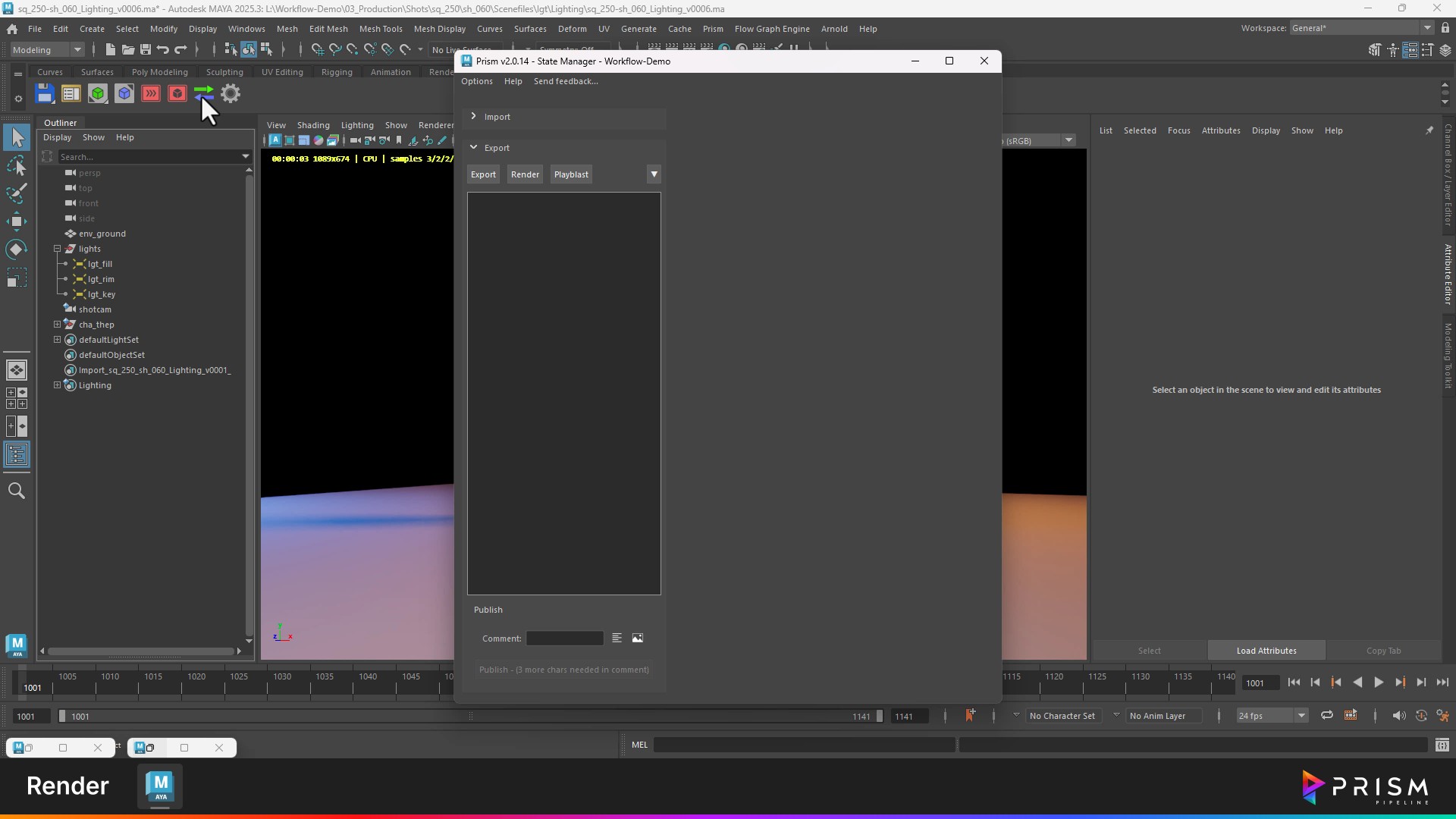Open State Manager Options menu
Screen dimensions: 1456x819
coord(477,81)
